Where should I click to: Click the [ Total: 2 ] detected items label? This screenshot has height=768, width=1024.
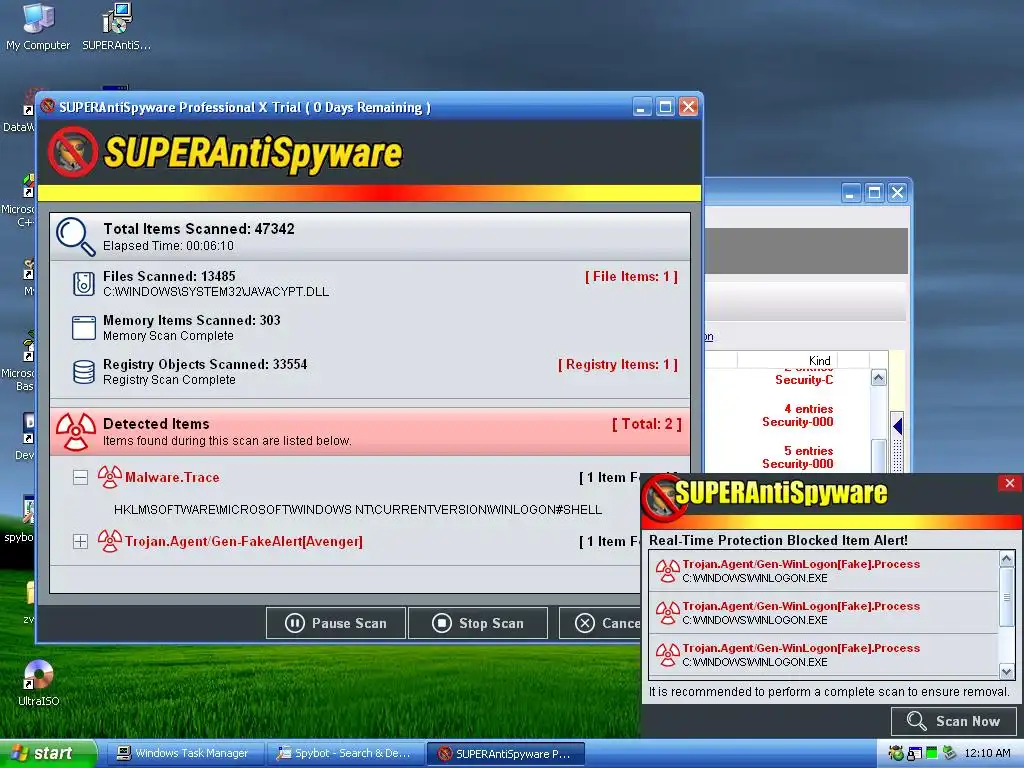coord(647,424)
